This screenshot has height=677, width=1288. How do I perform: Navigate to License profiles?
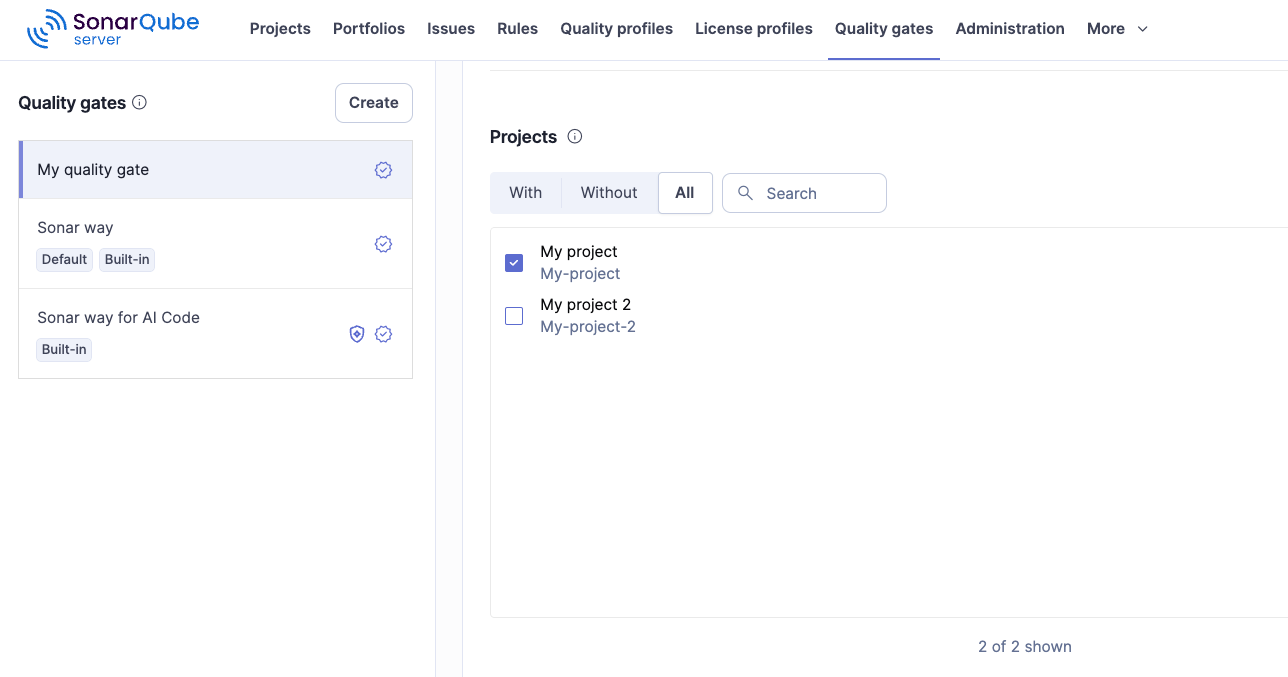point(754,29)
